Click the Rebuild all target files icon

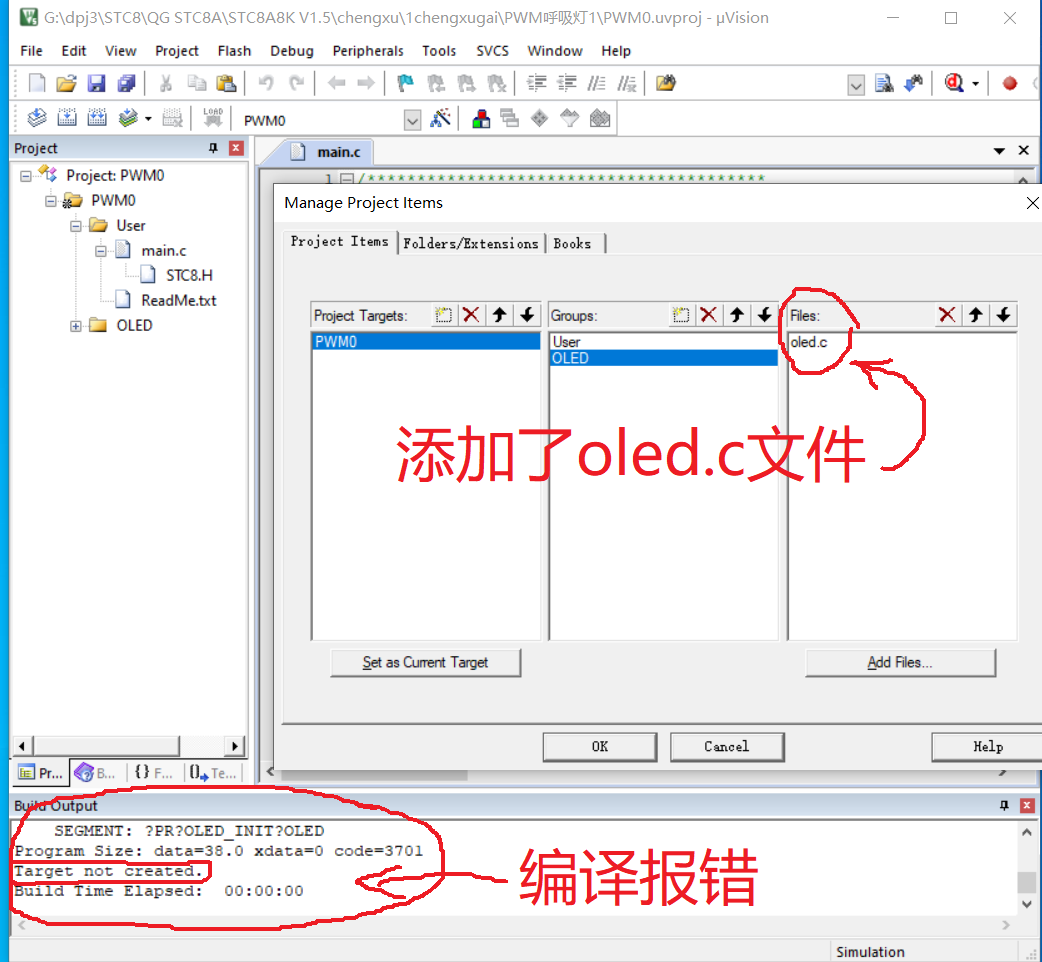pyautogui.click(x=97, y=119)
